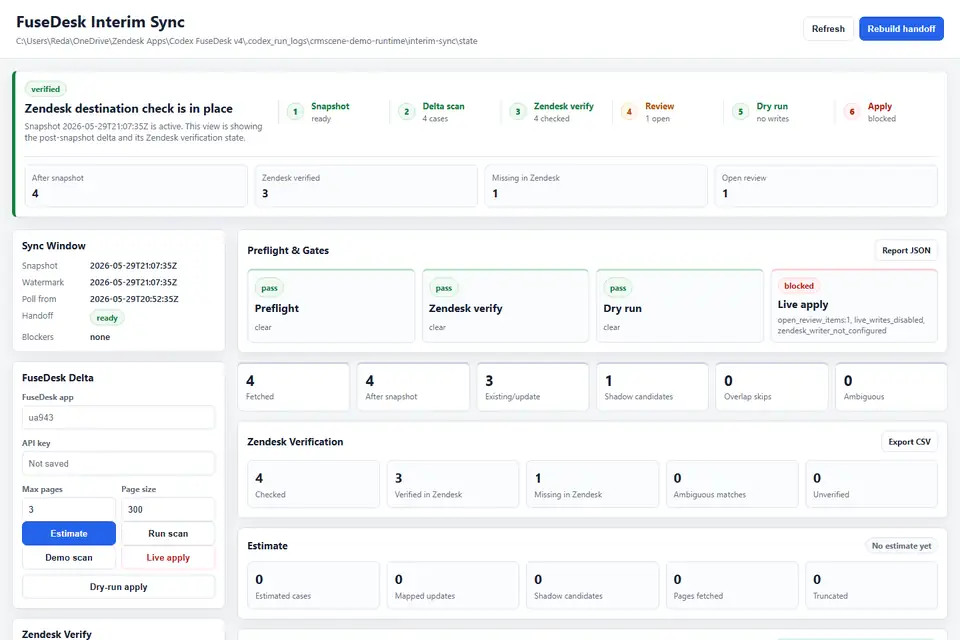Screen dimensions: 960x640
Task: Click live apply blocker reasons text
Action: pos(851,325)
